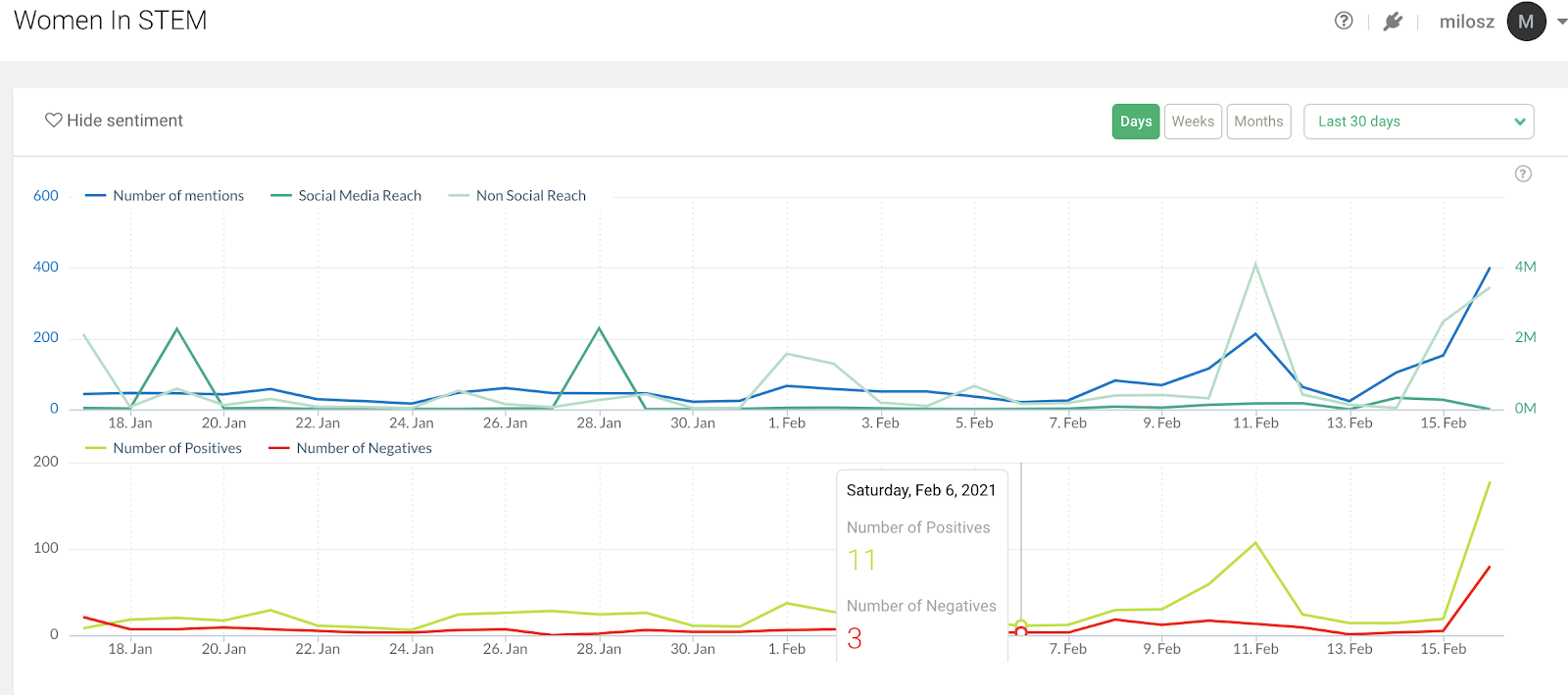
Task: Open the chart help icon near 4M axis
Action: [x=1523, y=174]
